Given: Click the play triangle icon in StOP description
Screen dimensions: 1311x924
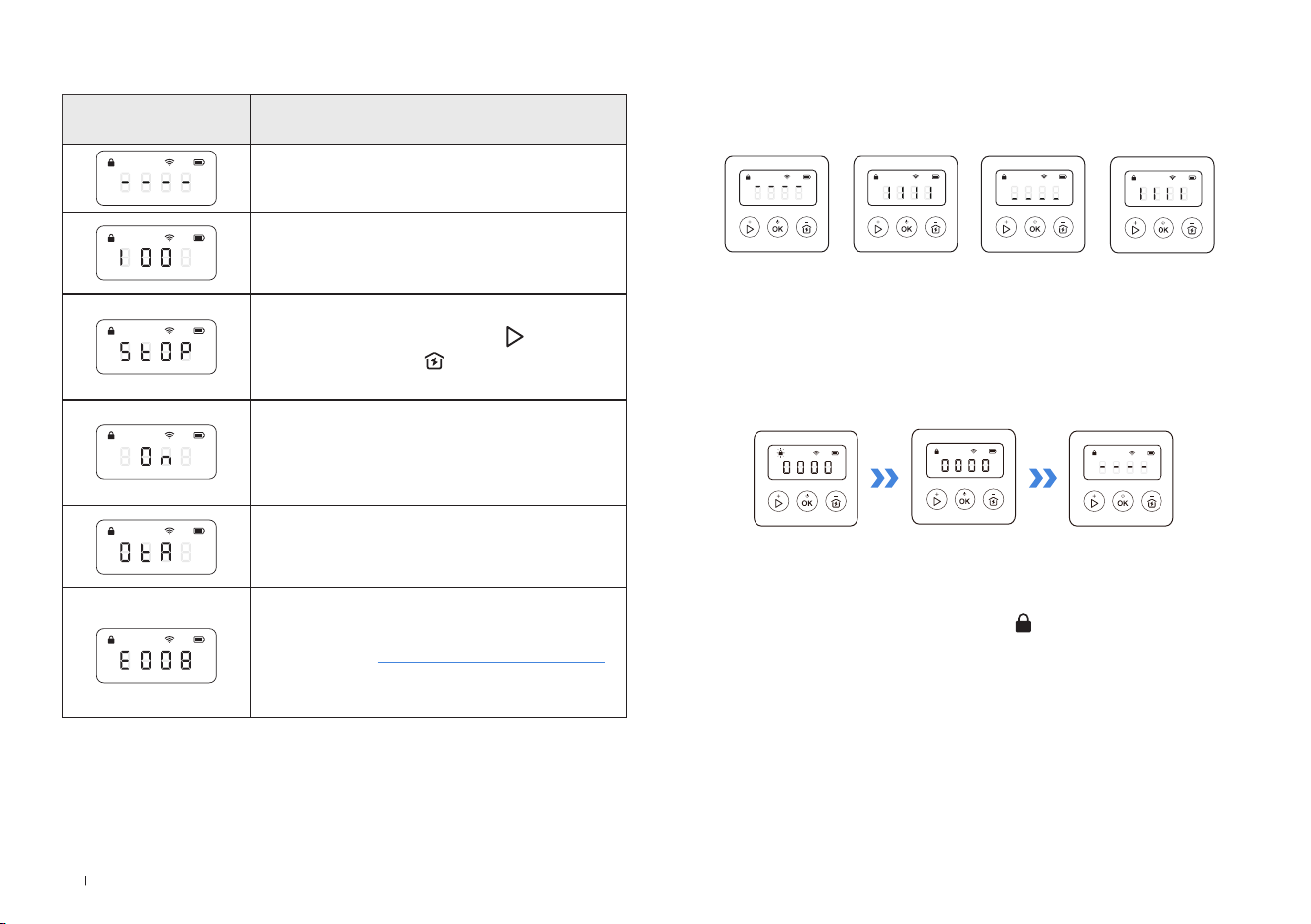Looking at the screenshot, I should pos(514,337).
